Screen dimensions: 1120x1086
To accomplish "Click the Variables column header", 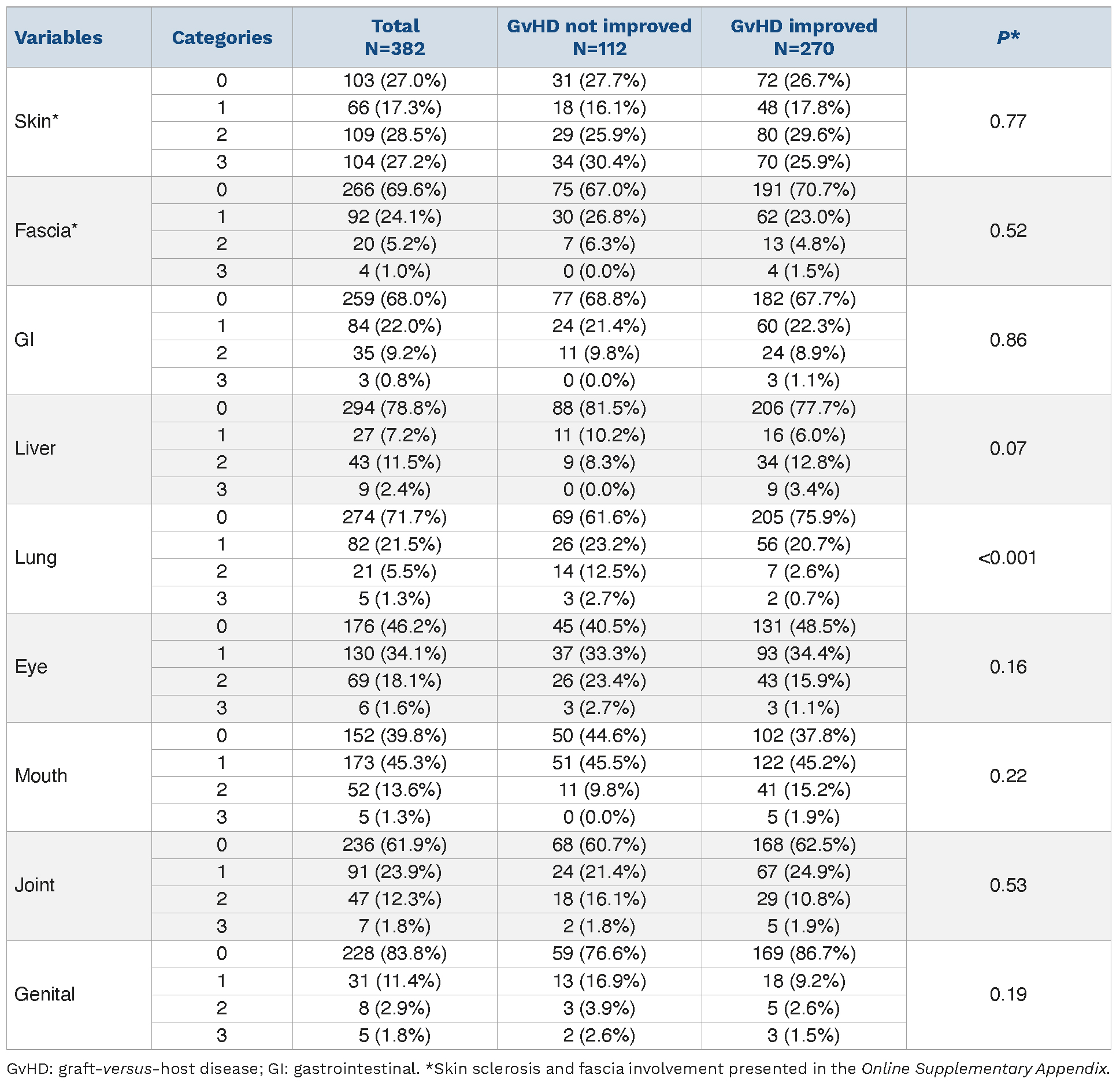I will [58, 38].
